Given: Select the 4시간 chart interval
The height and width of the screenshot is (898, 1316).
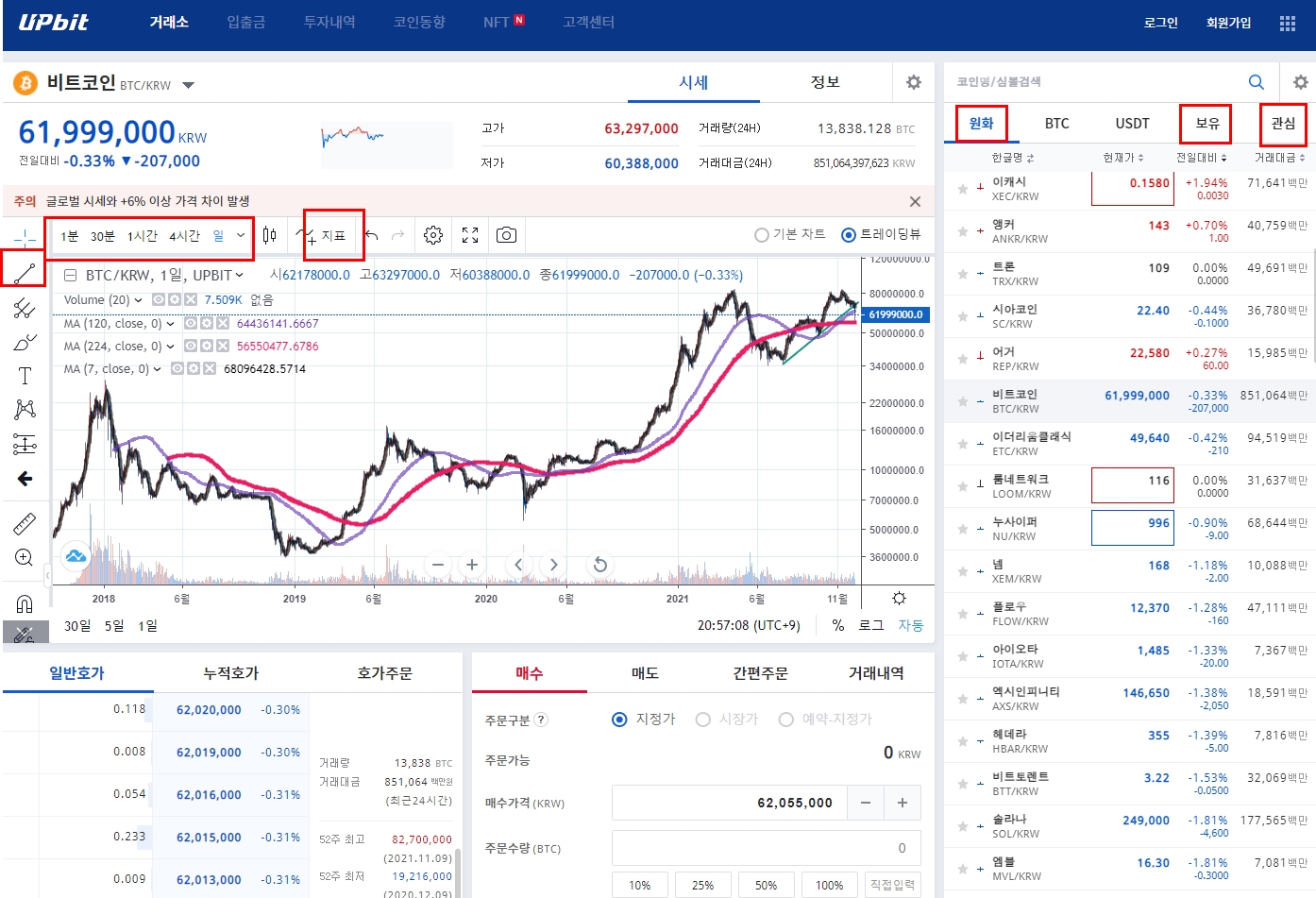Looking at the screenshot, I should (x=184, y=235).
